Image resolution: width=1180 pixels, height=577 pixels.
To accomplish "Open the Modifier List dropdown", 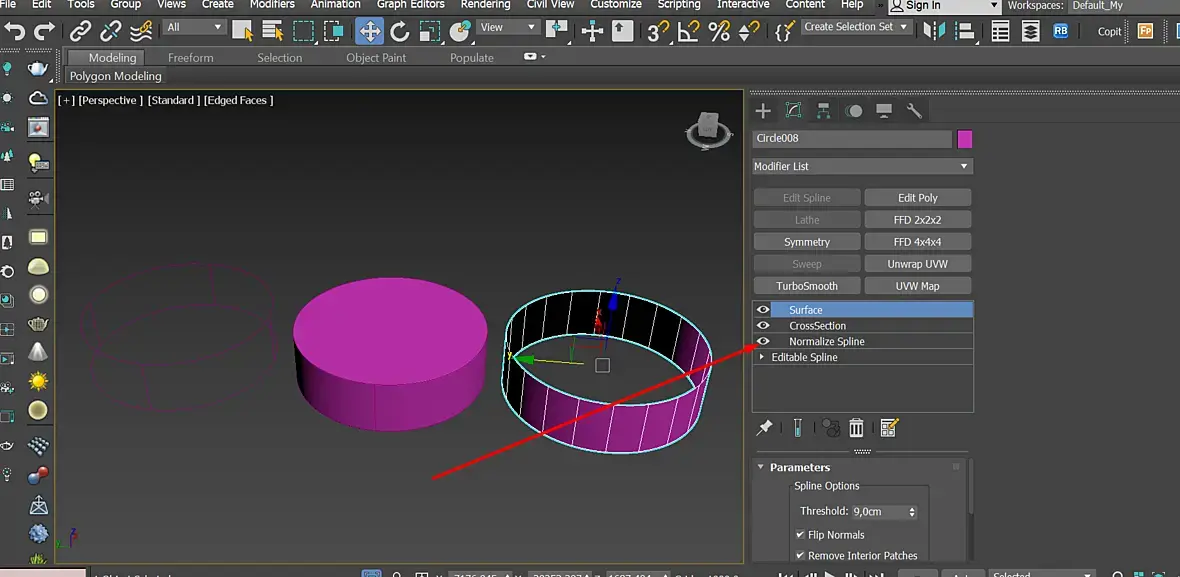I will tap(862, 166).
